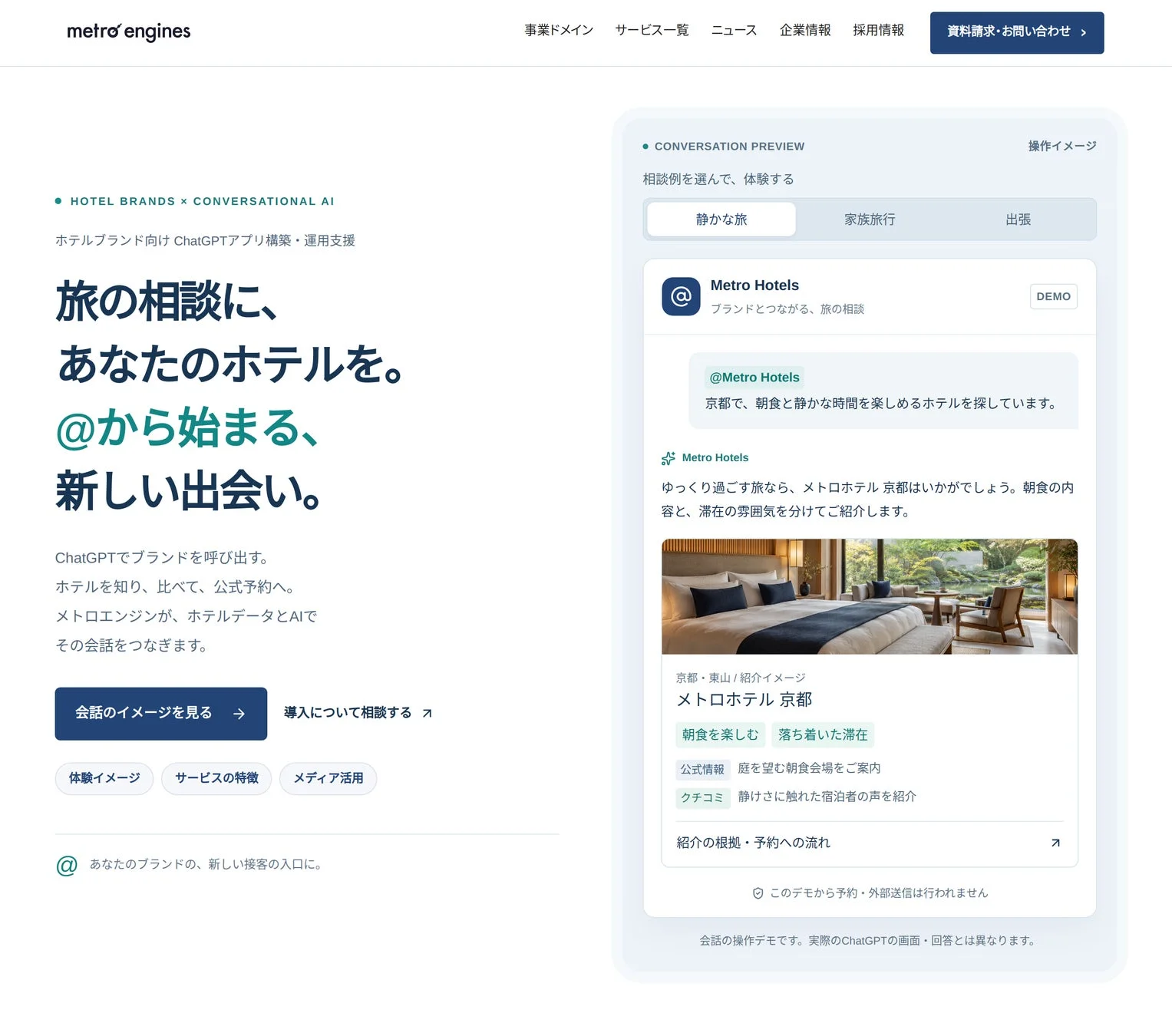Click the 朝食を楽しむ tag

click(720, 735)
